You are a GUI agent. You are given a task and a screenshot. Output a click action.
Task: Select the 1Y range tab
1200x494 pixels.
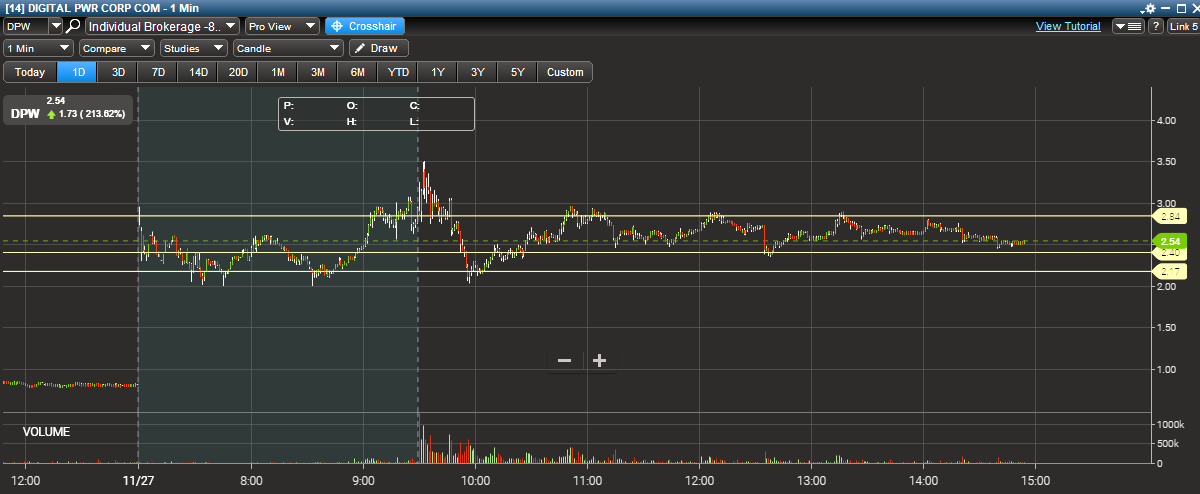click(438, 72)
